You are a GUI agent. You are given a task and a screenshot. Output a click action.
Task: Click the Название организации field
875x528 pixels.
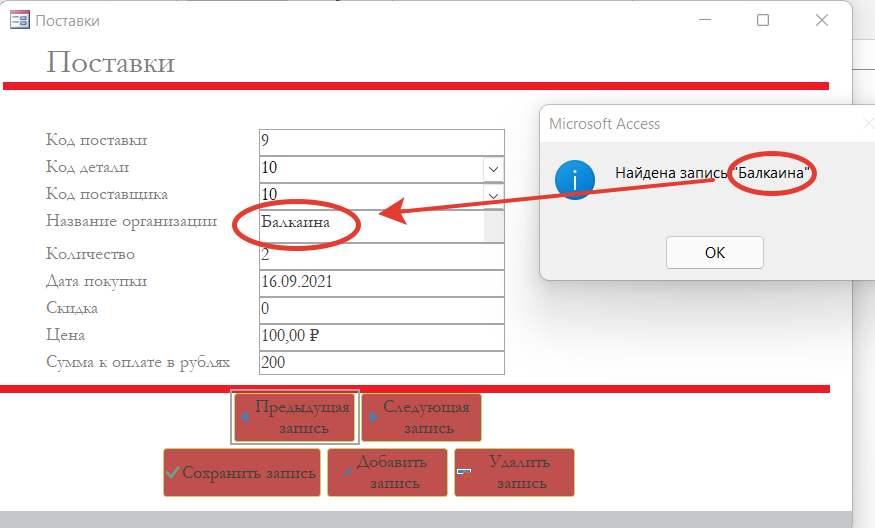coord(382,225)
